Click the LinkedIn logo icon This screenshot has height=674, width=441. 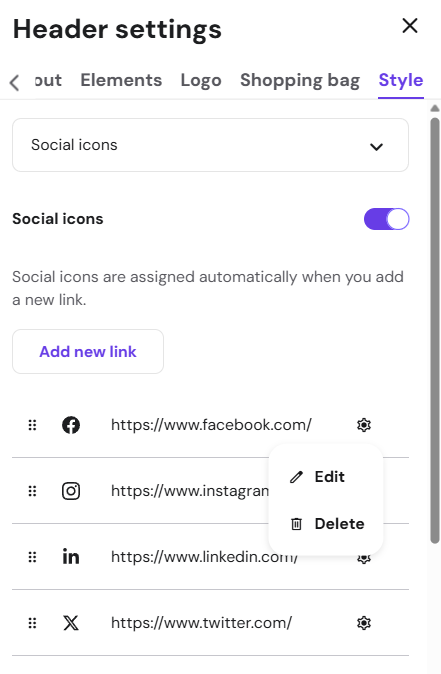click(x=71, y=556)
